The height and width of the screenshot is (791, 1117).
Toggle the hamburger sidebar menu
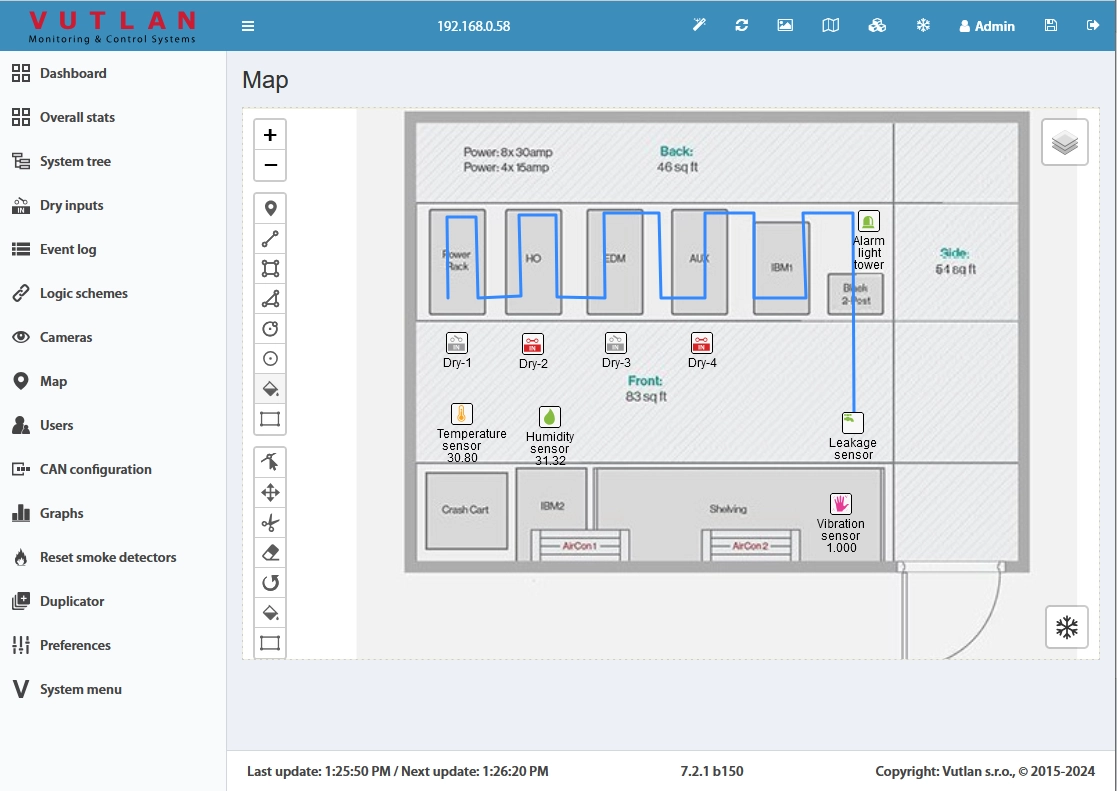248,26
